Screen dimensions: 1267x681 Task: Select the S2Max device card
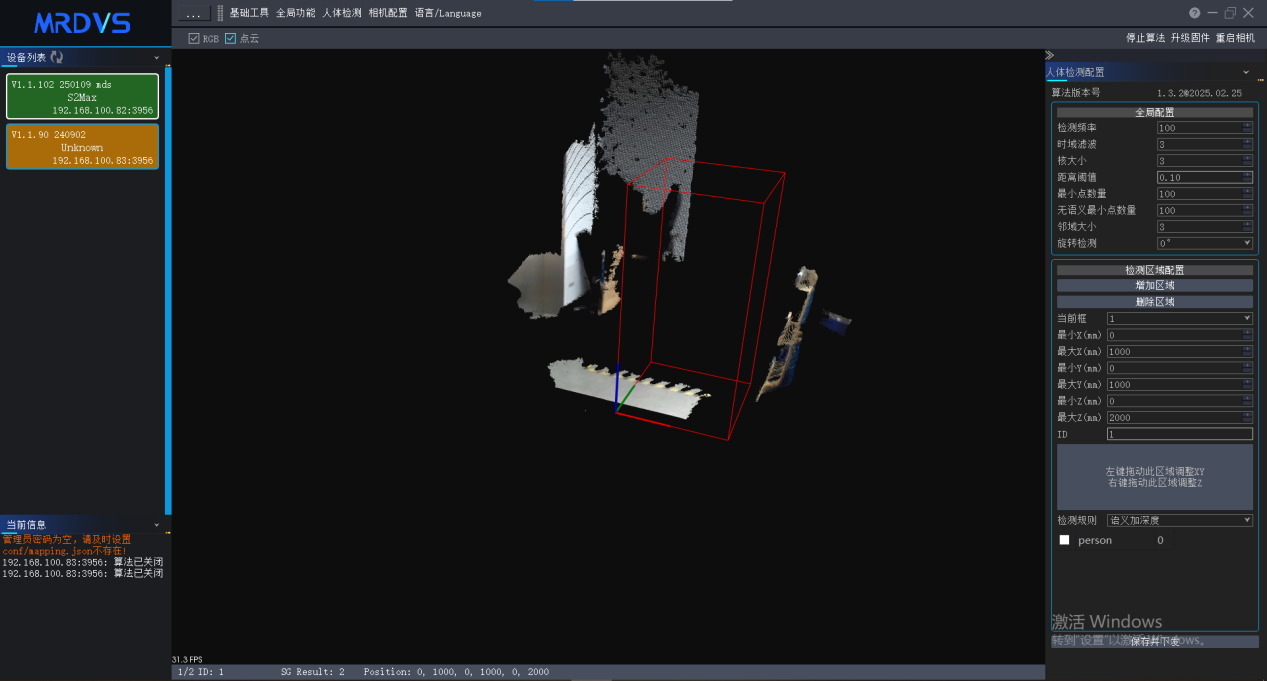point(83,96)
